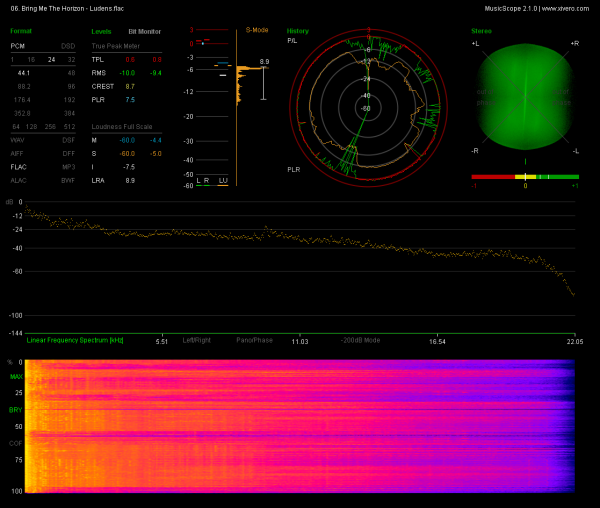The width and height of the screenshot is (600, 508).
Task: Click the P/L label in History panel
Action: point(292,41)
